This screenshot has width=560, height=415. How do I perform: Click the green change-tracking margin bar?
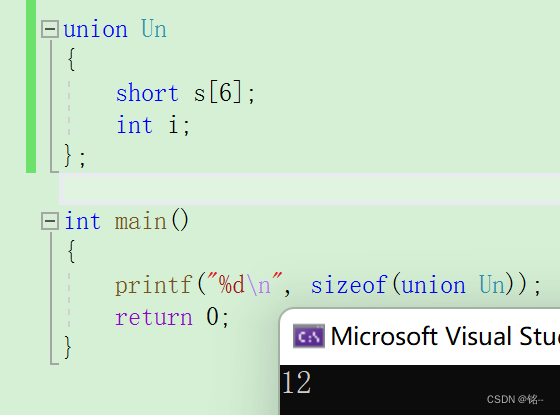point(31,86)
